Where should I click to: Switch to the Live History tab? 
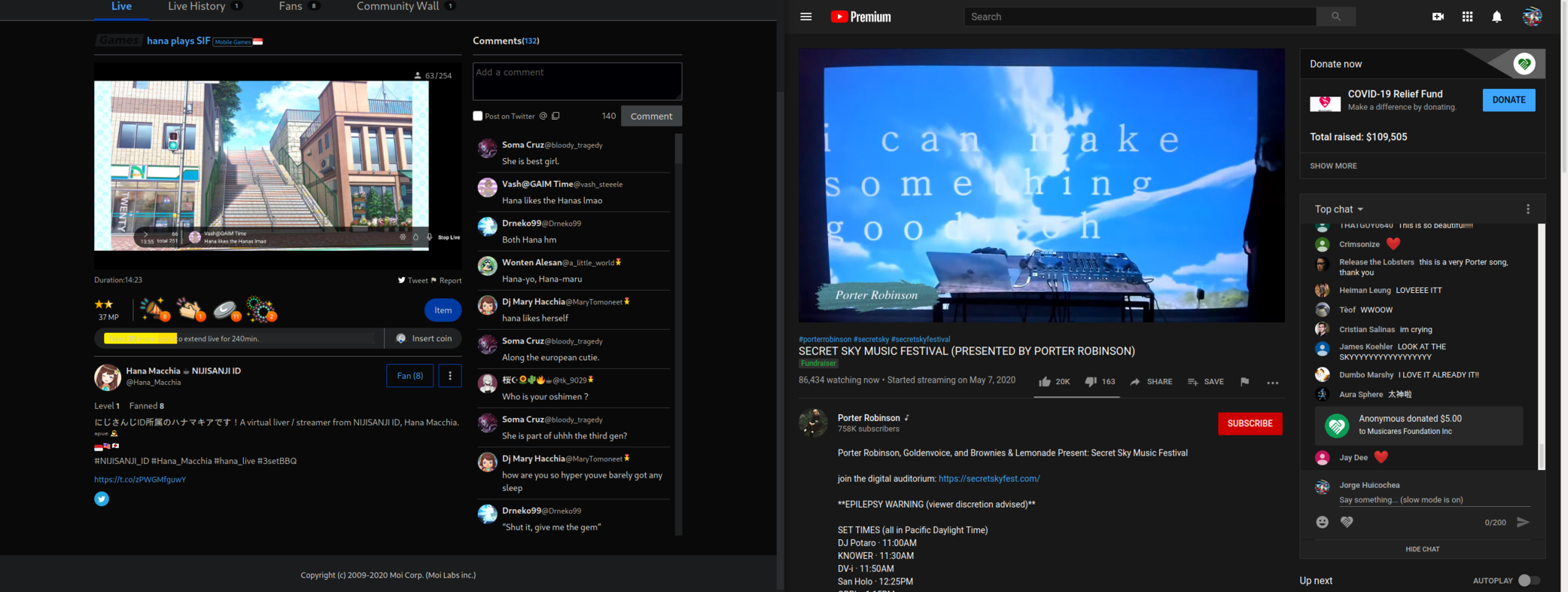tap(196, 7)
